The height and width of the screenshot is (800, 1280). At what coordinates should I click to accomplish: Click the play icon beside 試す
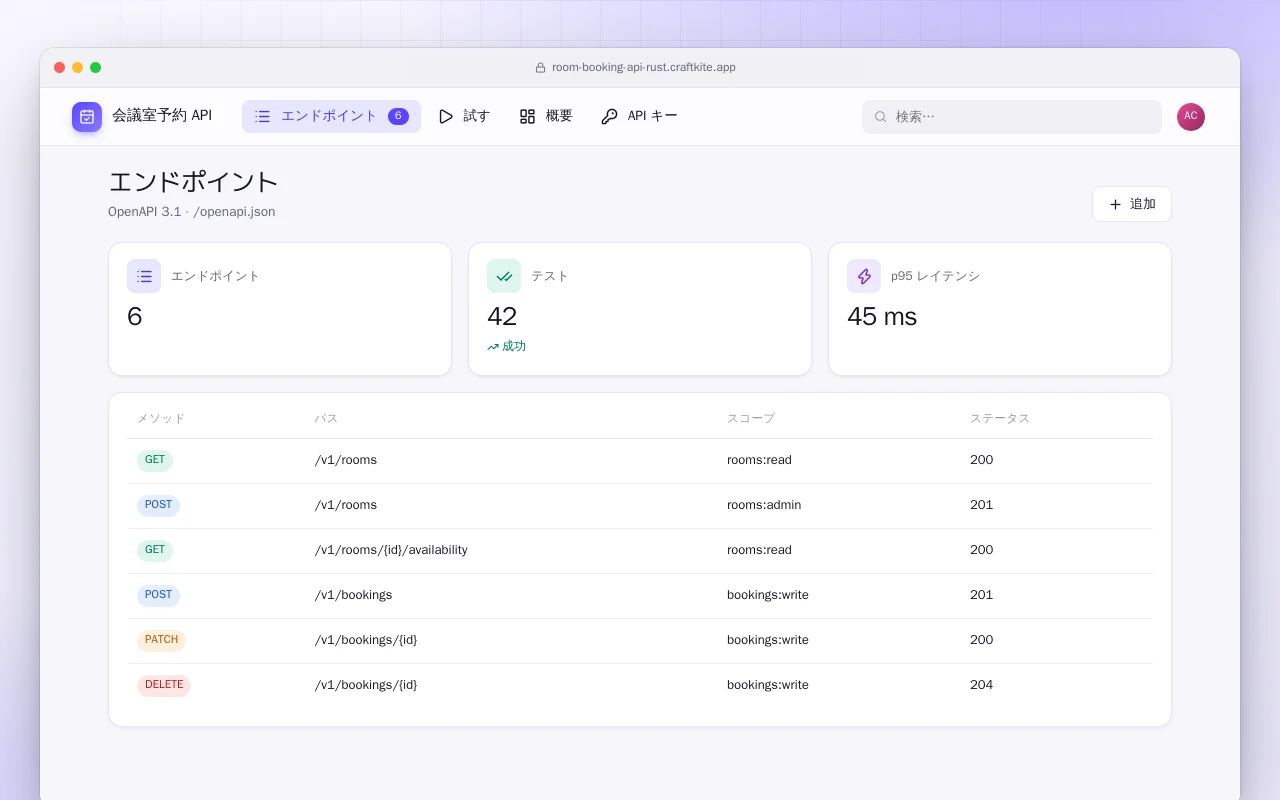[x=446, y=116]
